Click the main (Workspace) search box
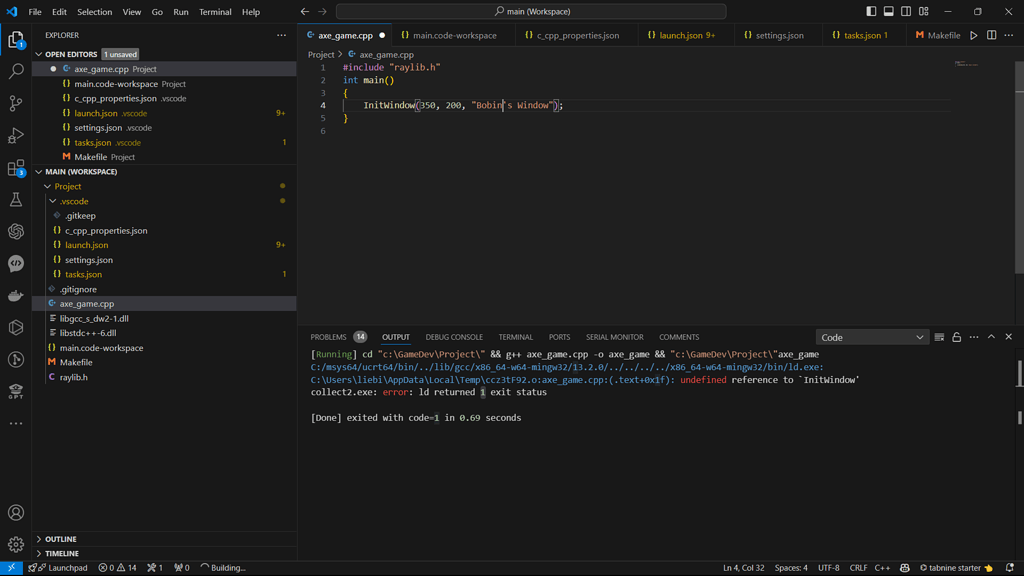This screenshot has width=1024, height=576. point(531,12)
